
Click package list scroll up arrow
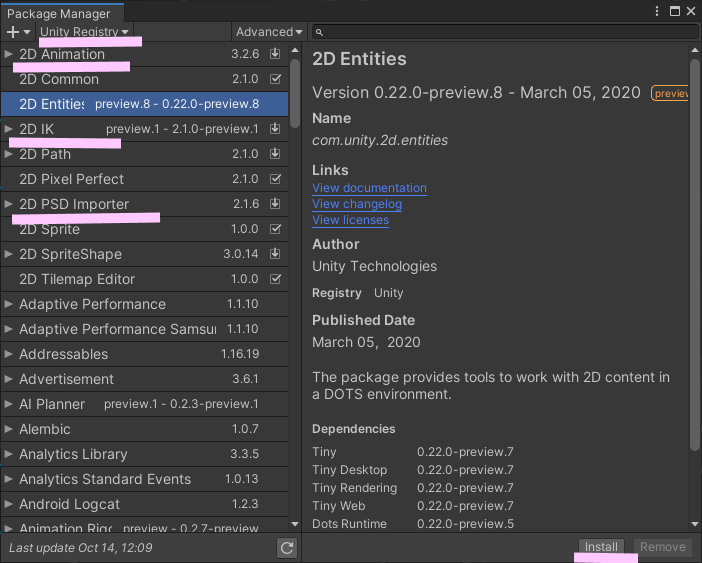[x=295, y=50]
